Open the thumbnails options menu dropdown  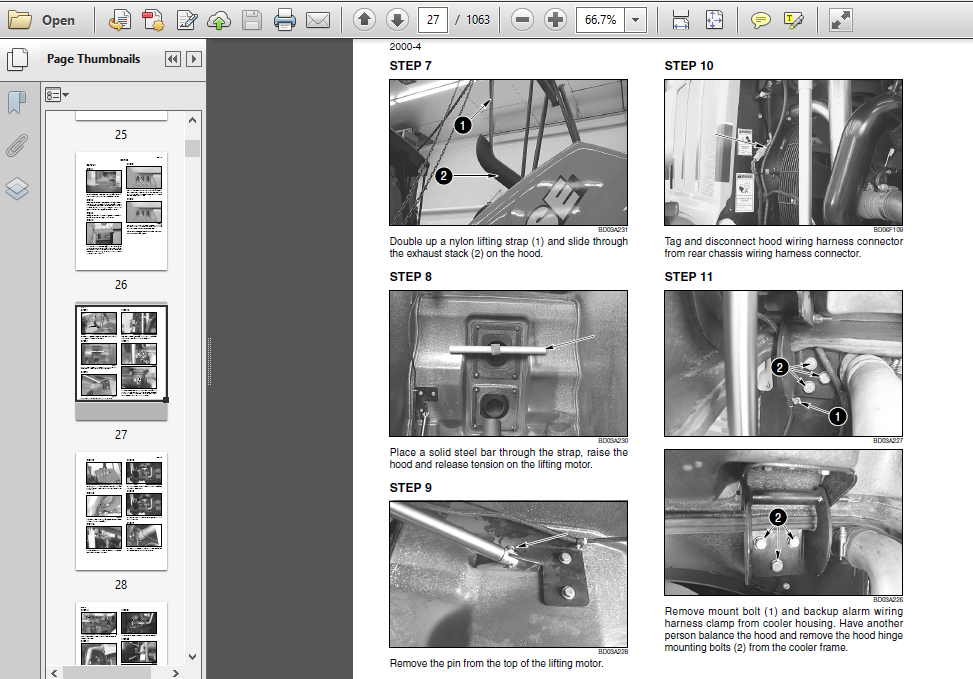pos(56,95)
